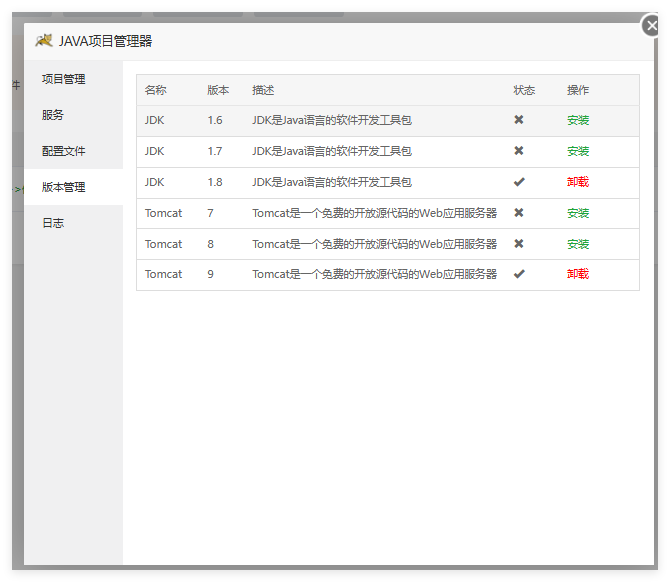The height and width of the screenshot is (582, 670).
Task: Click the cross status icon for JDK 1.6
Action: [x=519, y=120]
